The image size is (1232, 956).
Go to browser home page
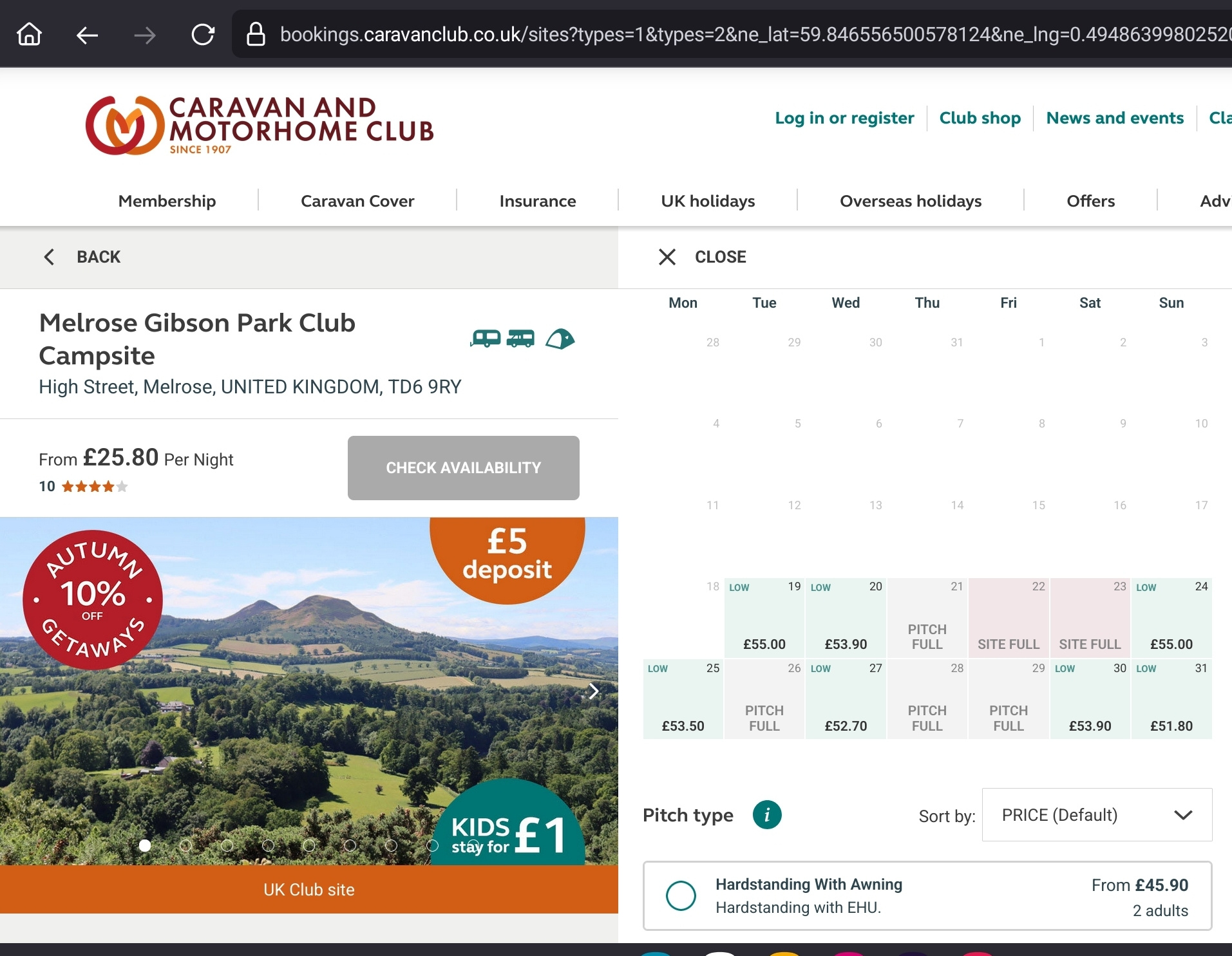click(30, 34)
